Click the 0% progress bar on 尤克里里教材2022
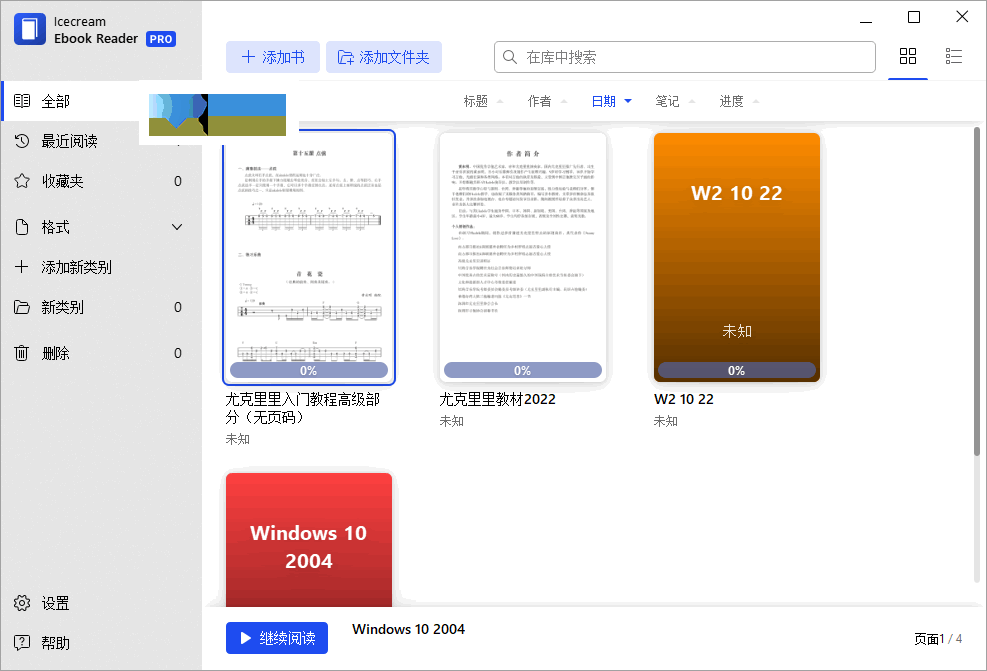The width and height of the screenshot is (987, 671). point(522,371)
